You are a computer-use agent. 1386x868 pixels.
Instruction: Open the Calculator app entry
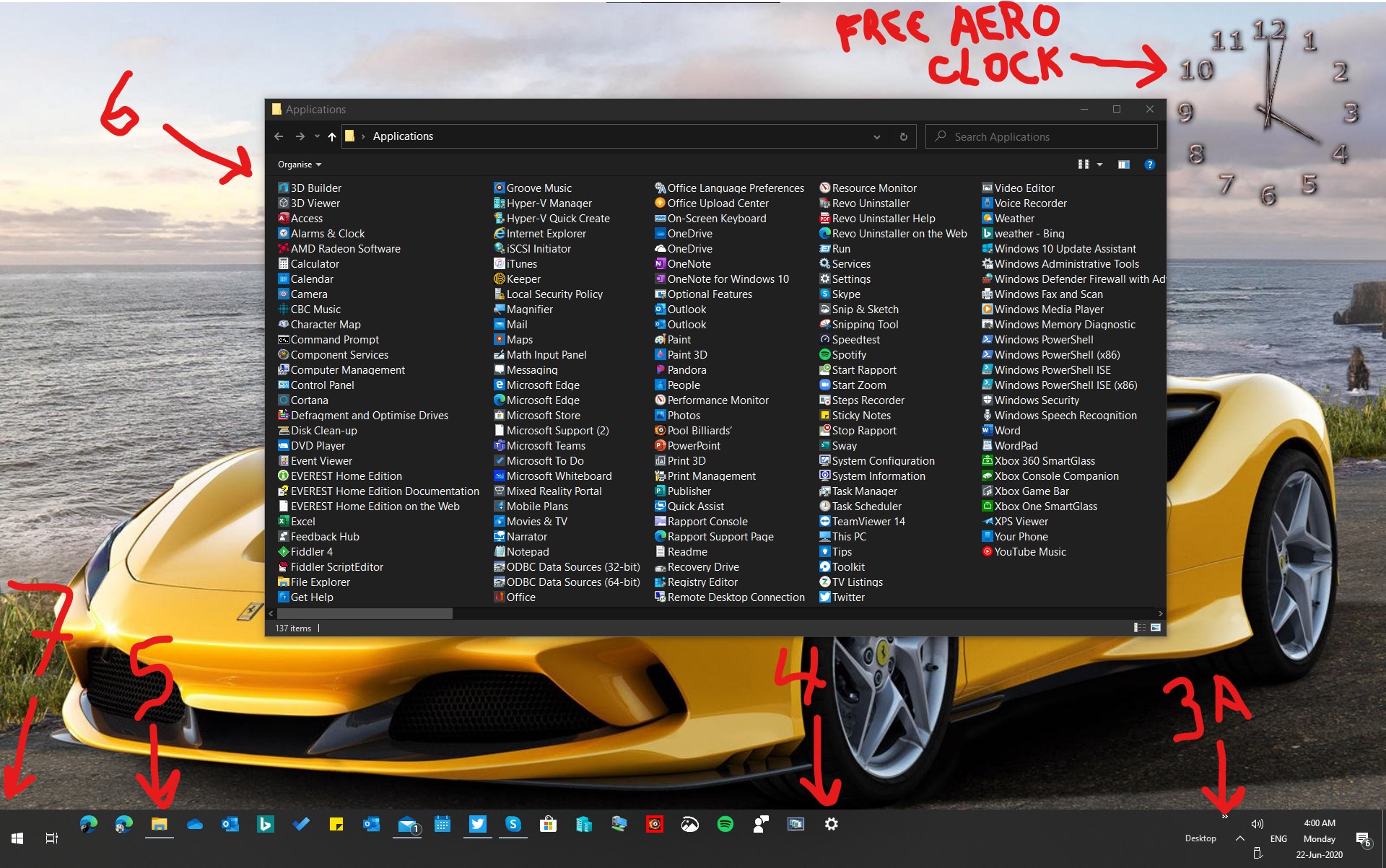(308, 263)
